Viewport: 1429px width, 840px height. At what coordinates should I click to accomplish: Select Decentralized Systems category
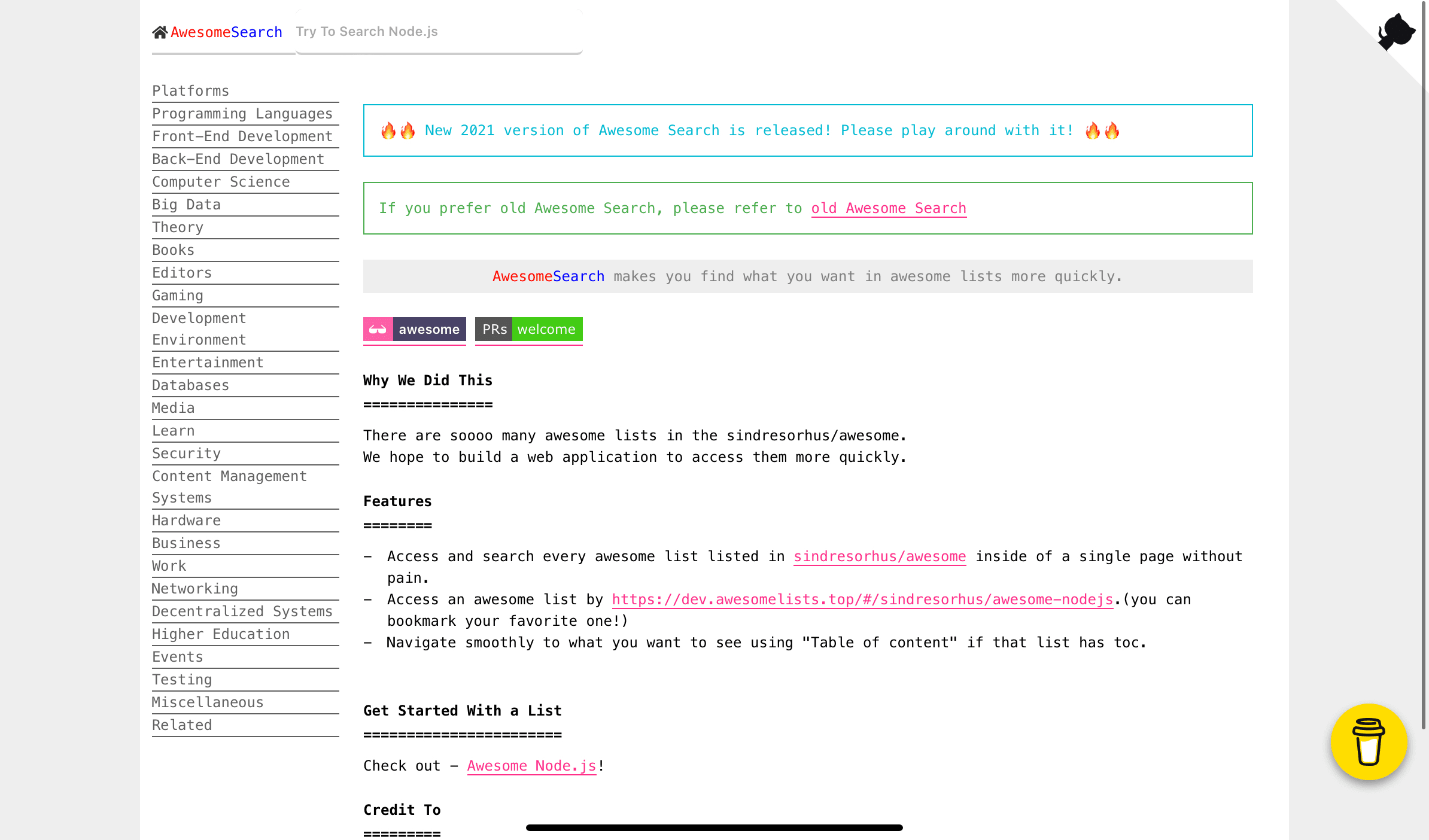(x=245, y=611)
